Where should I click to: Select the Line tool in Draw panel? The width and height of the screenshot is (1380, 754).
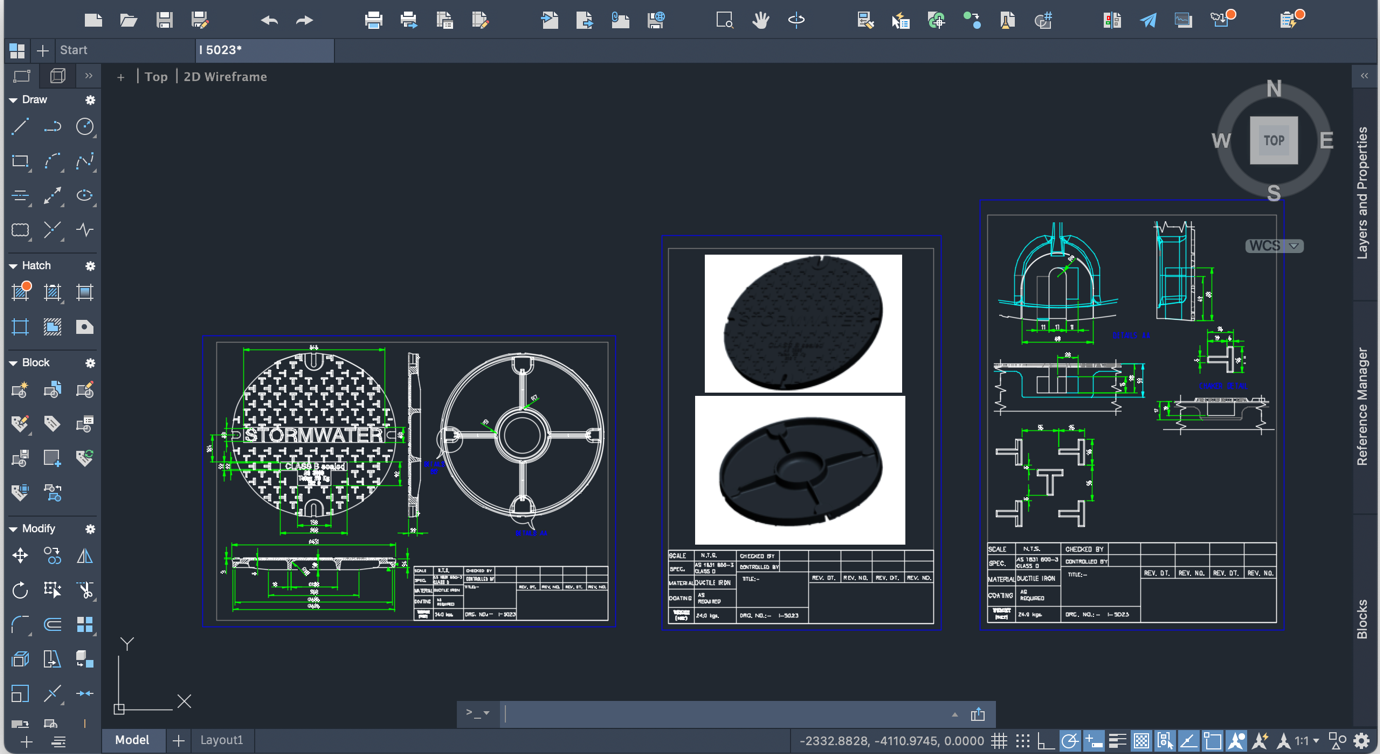pyautogui.click(x=20, y=127)
